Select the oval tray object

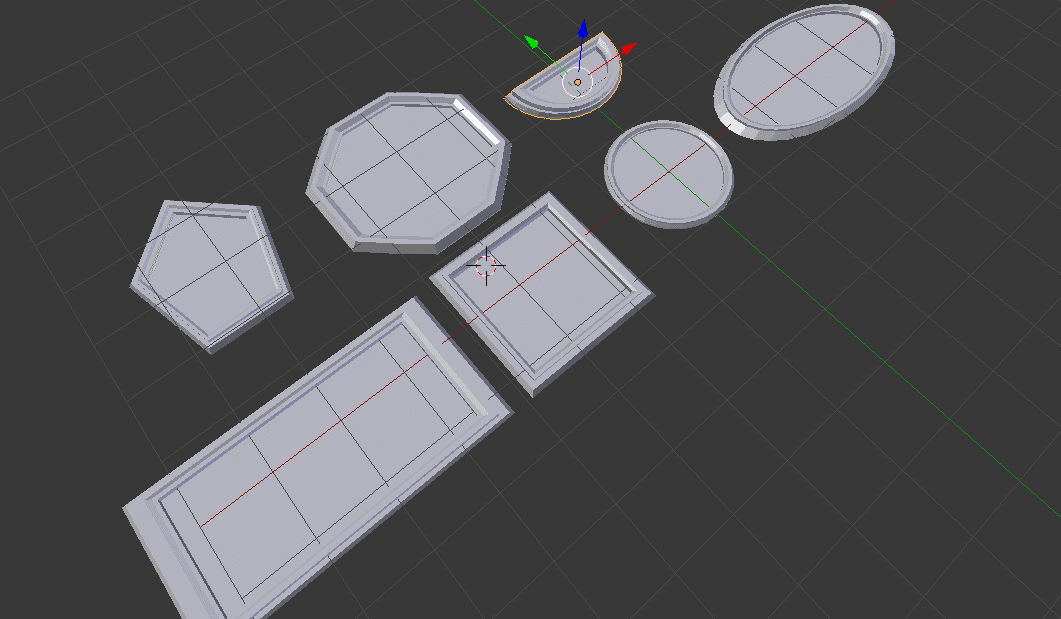(805, 72)
